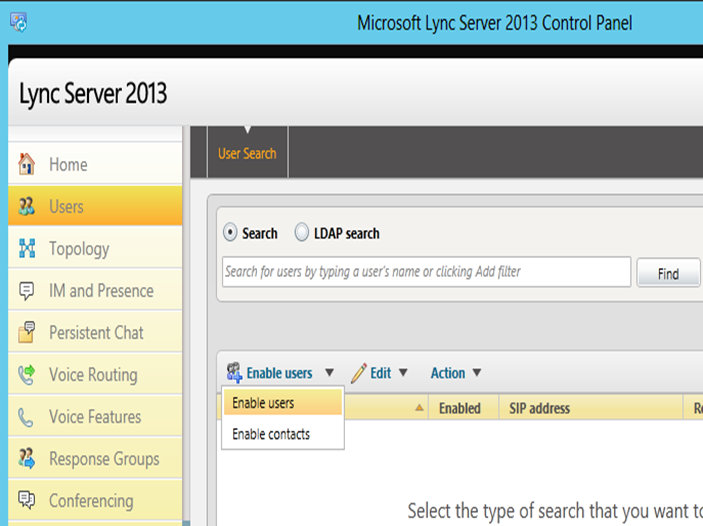Click the Response Groups icon

pos(26,458)
